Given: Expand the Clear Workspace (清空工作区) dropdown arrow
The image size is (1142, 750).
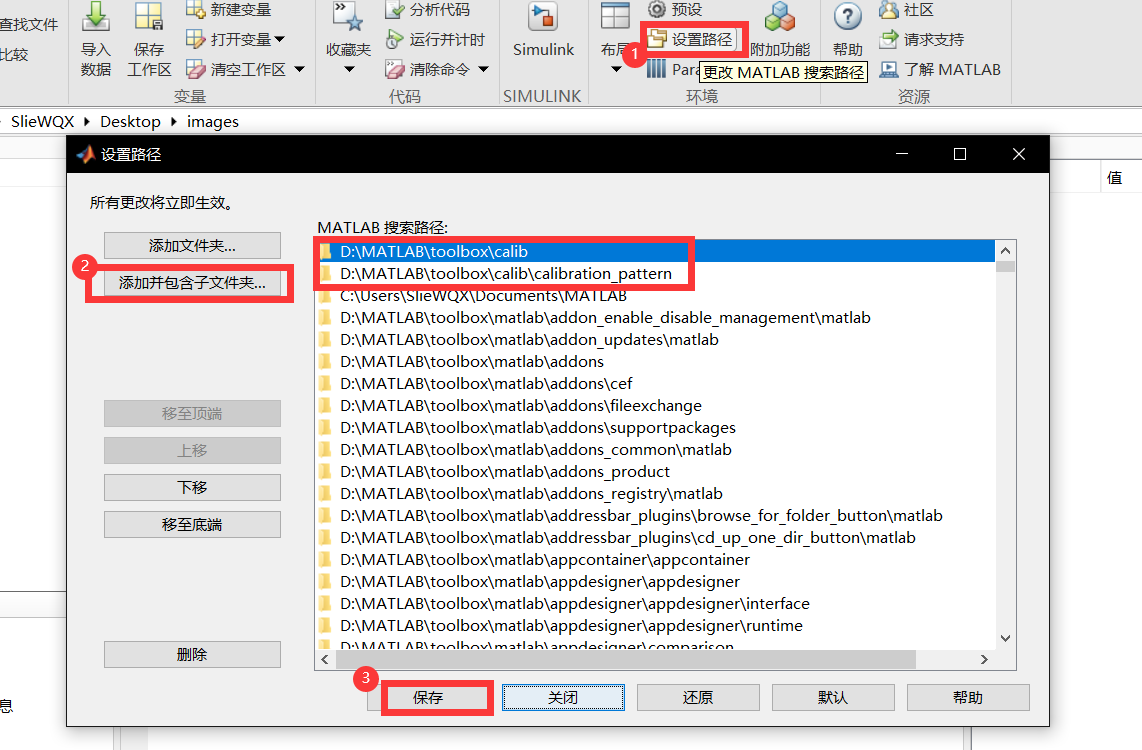Looking at the screenshot, I should tap(299, 70).
